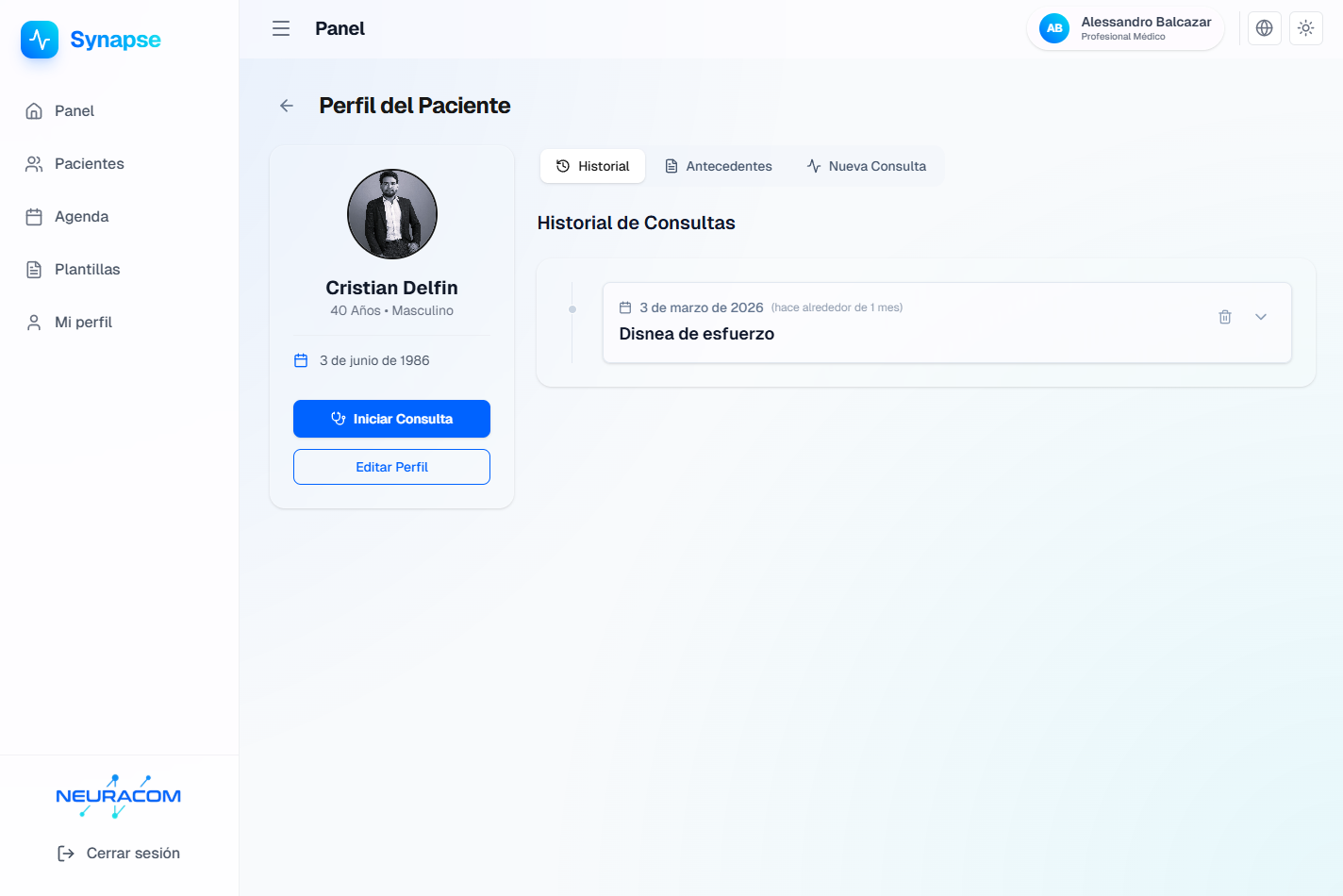Click the AB avatar circle
1343x896 pixels.
point(1054,28)
